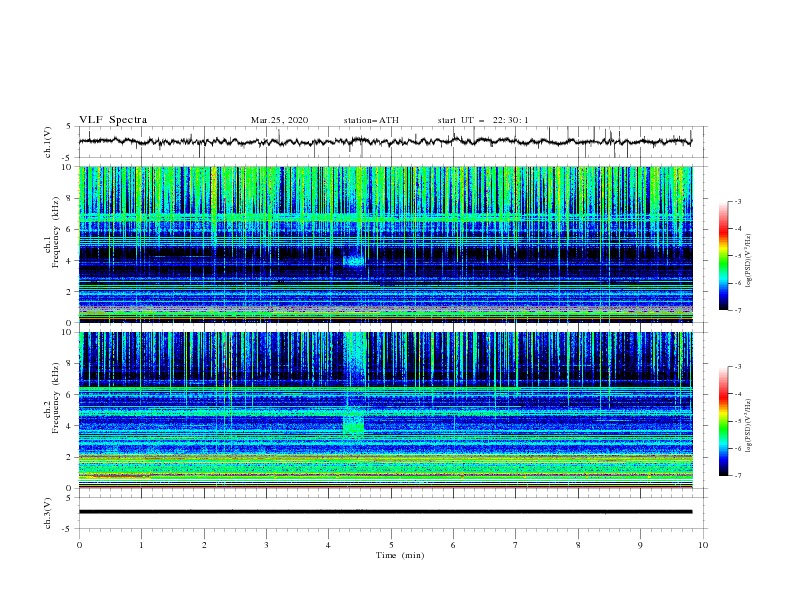This screenshot has height=612, width=792.
Task: Click the ch.3 flat black waveform trace
Action: 385,512
